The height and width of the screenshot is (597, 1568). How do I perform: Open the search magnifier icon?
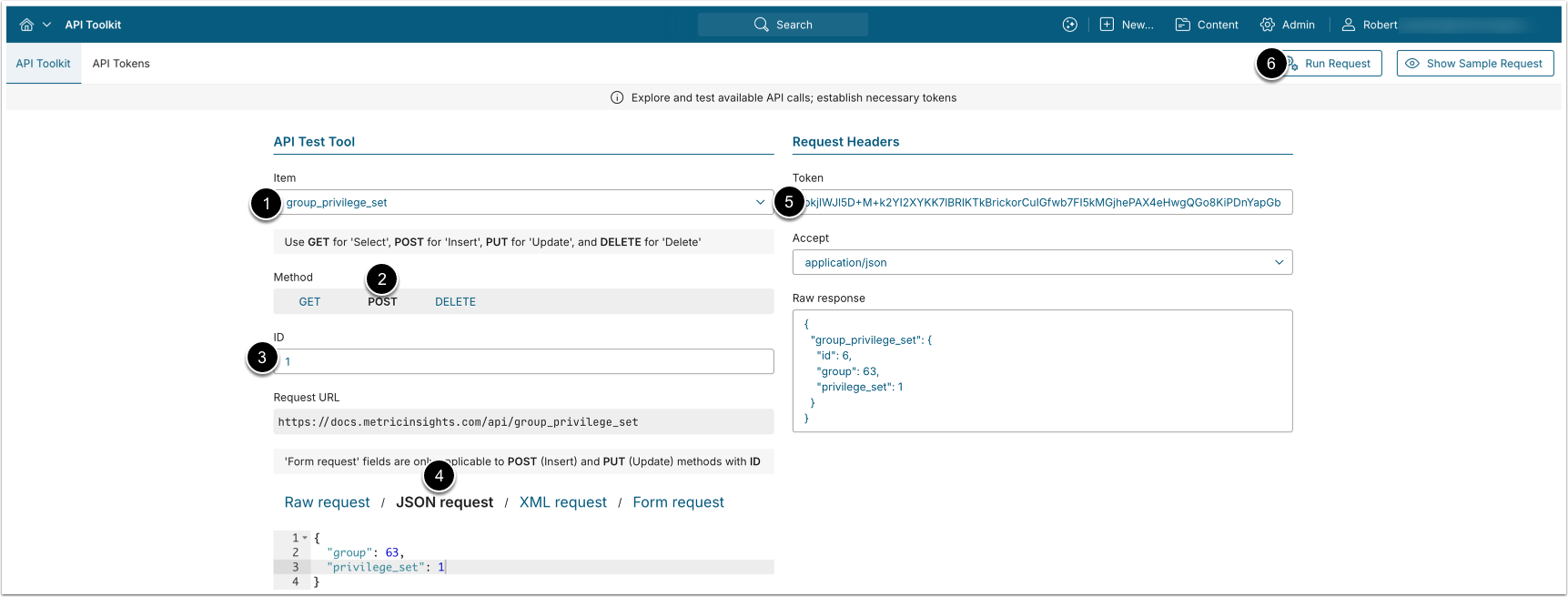pos(761,25)
